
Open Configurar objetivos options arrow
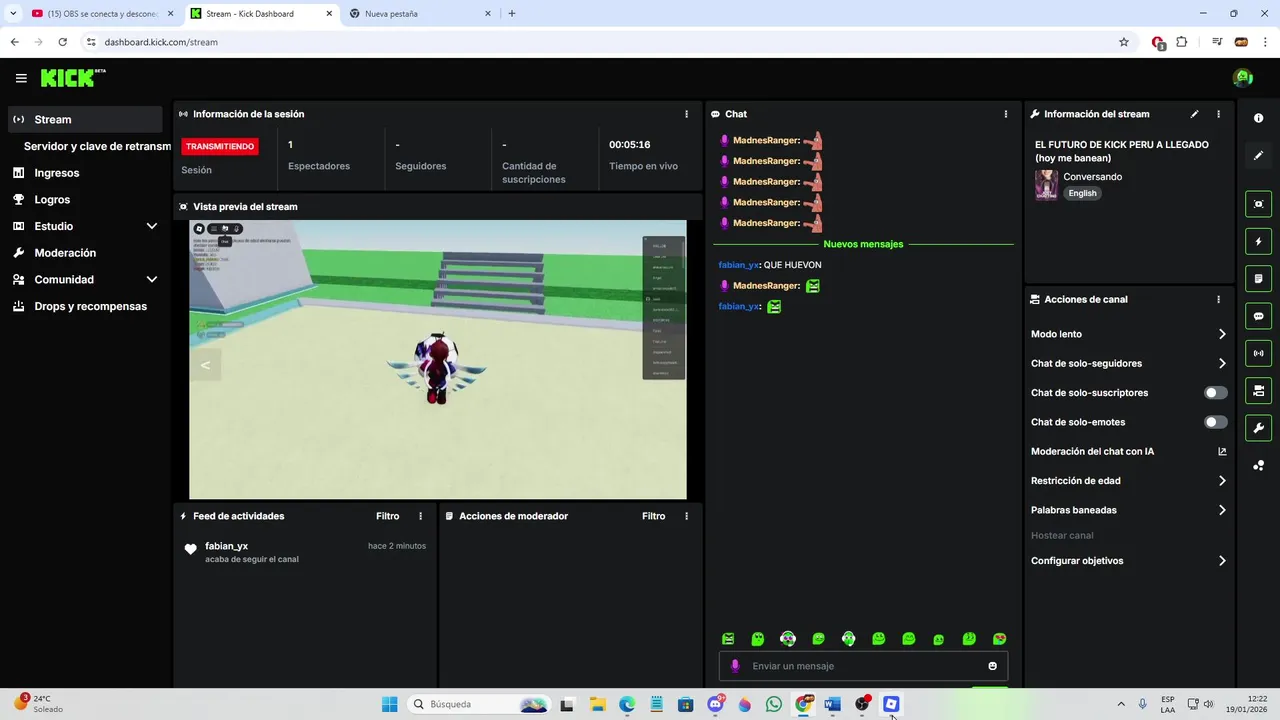pos(1222,561)
